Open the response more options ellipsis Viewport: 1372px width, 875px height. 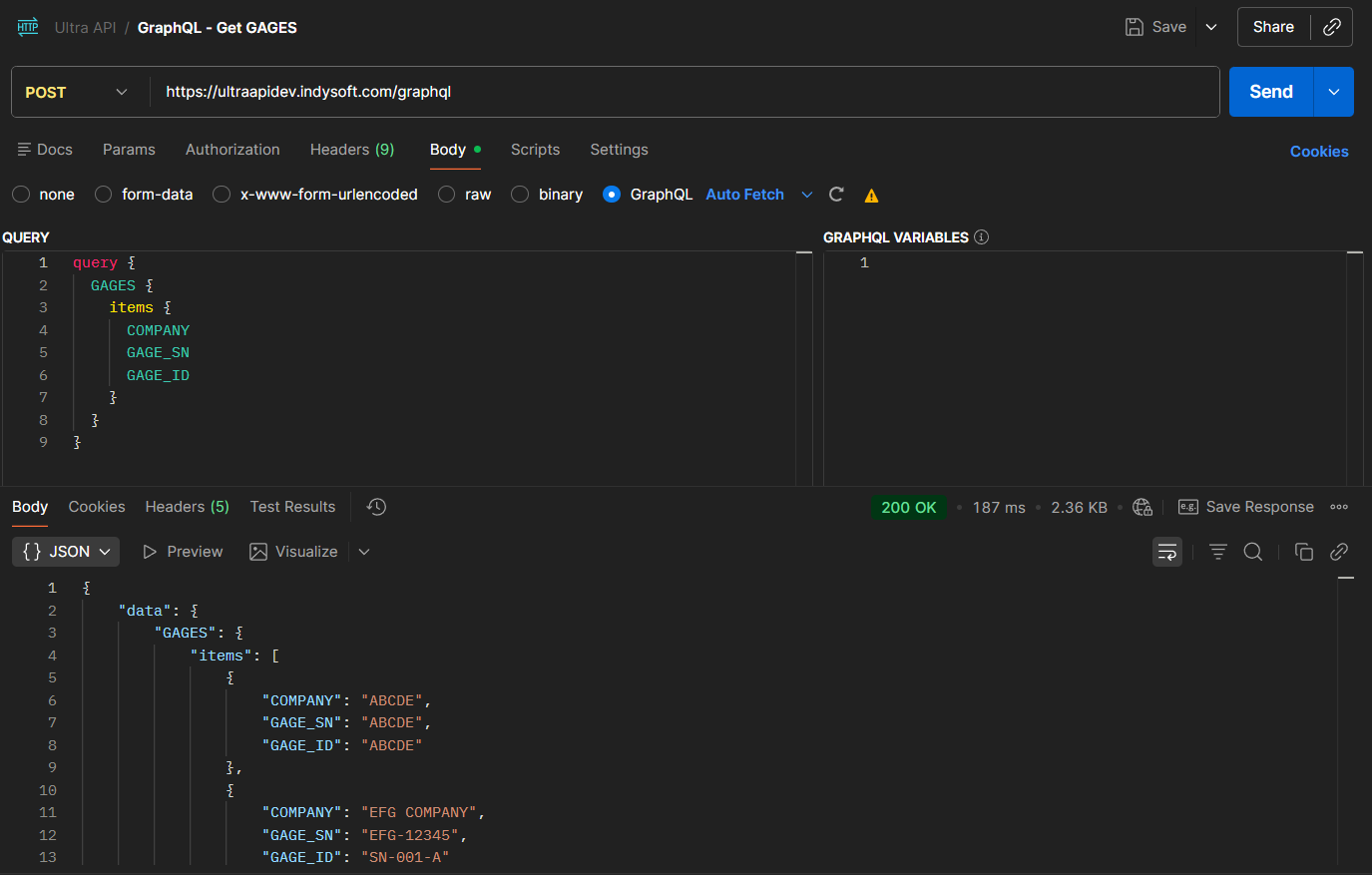point(1339,507)
